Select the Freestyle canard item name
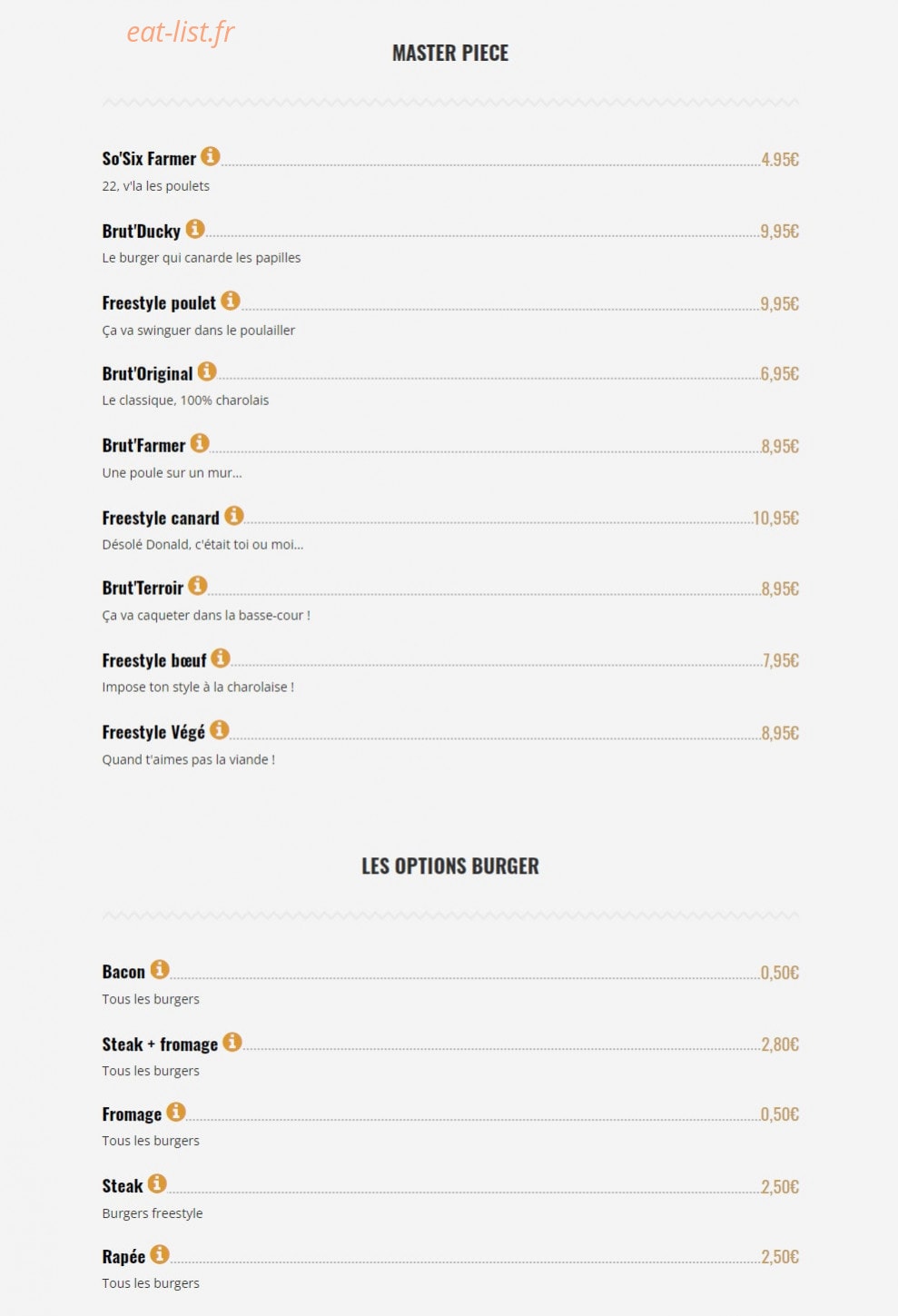The image size is (898, 1316). pyautogui.click(x=161, y=519)
